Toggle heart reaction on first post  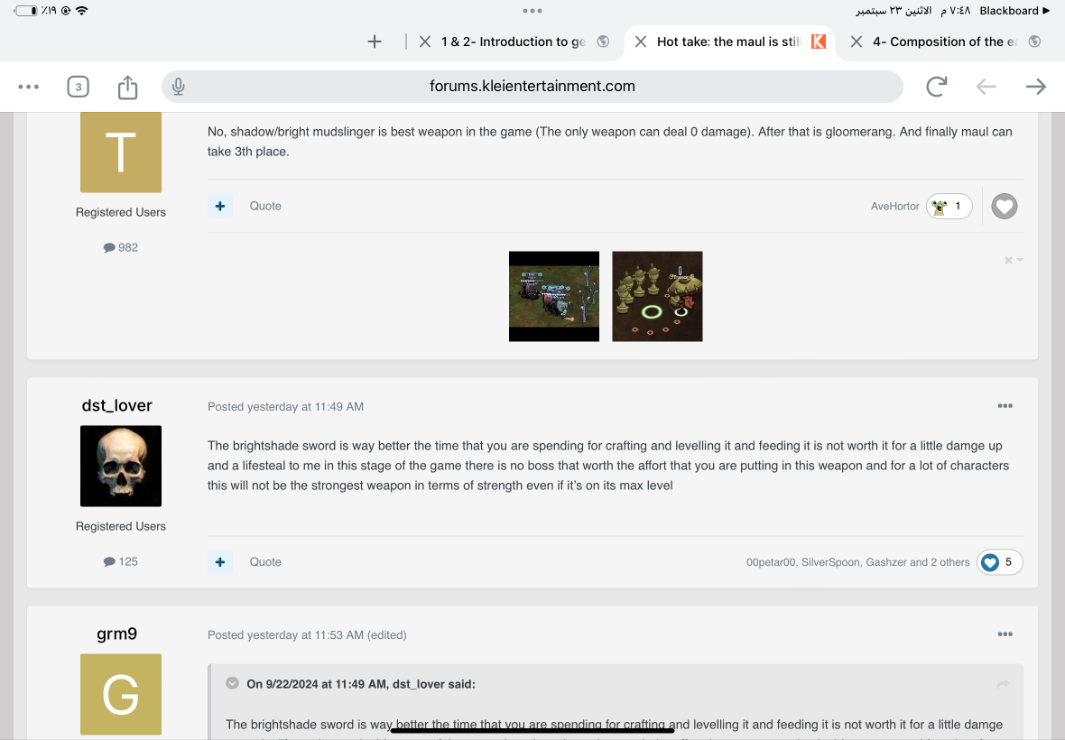[1004, 206]
